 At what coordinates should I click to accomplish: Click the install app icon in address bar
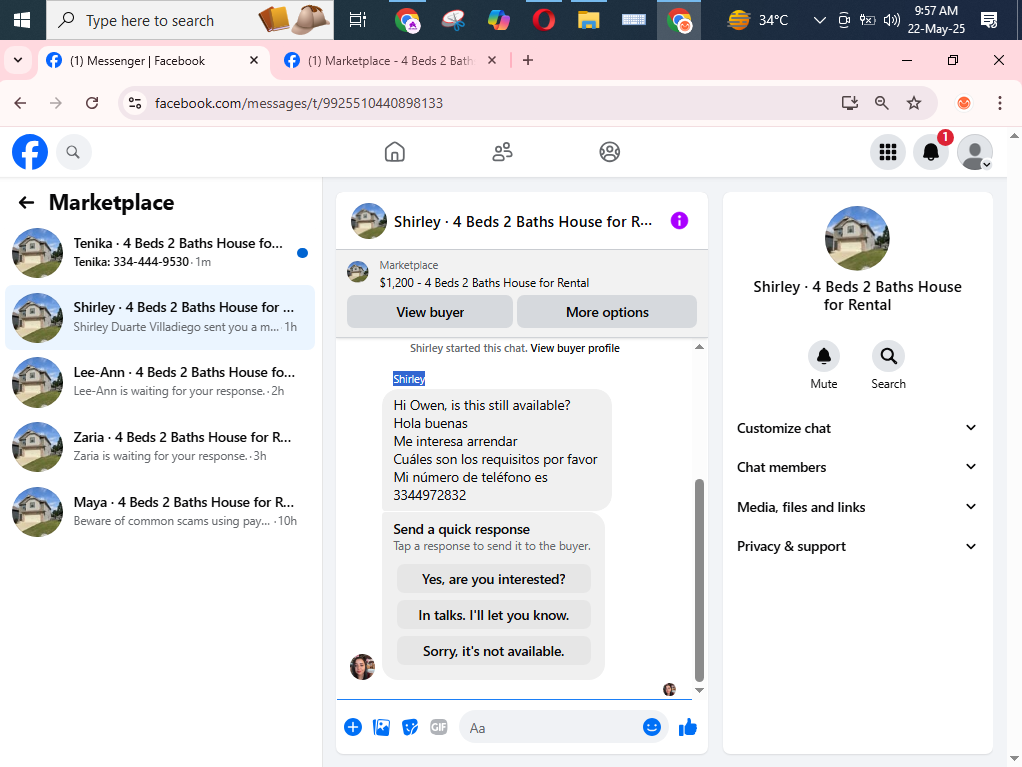pyautogui.click(x=849, y=103)
